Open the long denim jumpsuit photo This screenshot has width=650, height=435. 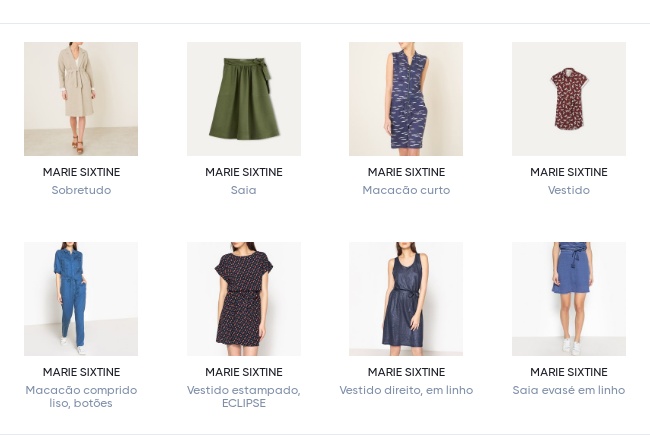pyautogui.click(x=81, y=299)
